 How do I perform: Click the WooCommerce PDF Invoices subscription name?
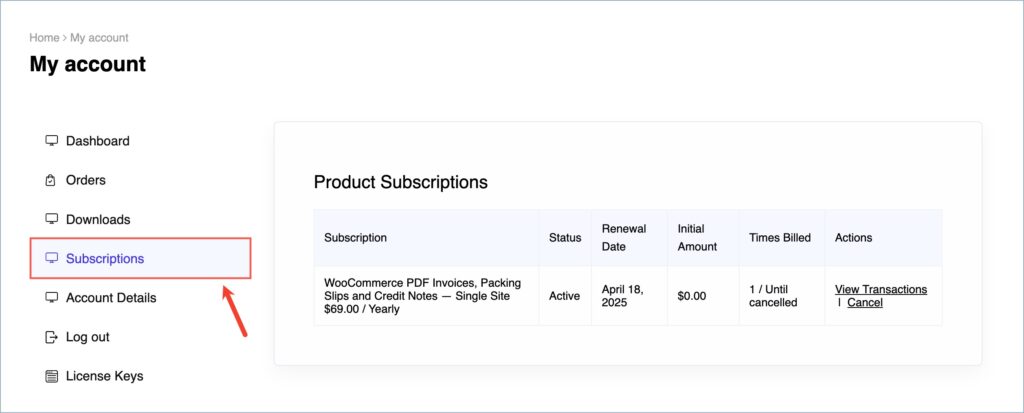tap(423, 296)
